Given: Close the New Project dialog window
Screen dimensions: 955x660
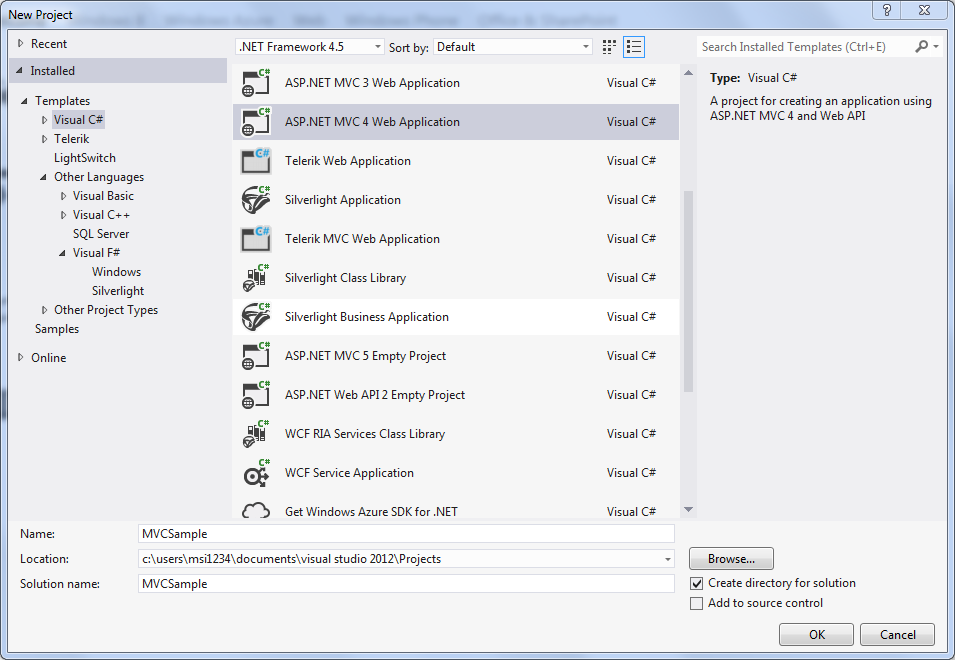Looking at the screenshot, I should click(924, 10).
